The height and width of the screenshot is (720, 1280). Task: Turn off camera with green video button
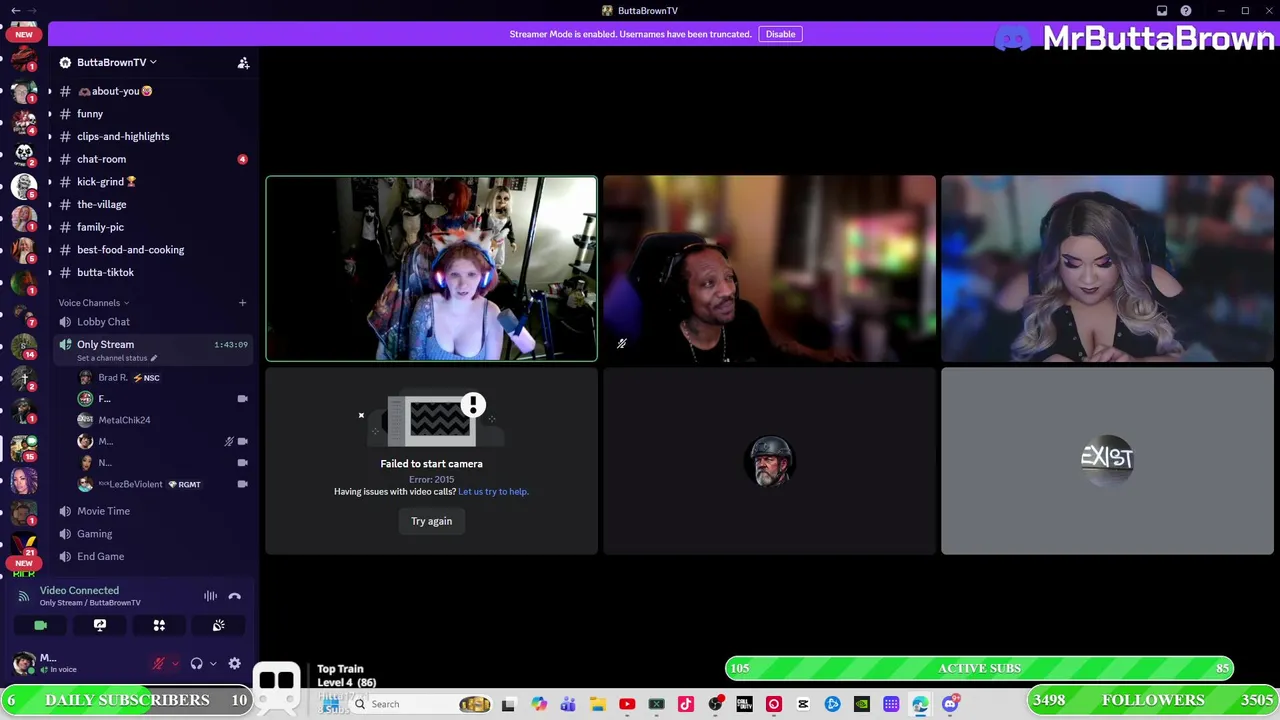coord(40,625)
